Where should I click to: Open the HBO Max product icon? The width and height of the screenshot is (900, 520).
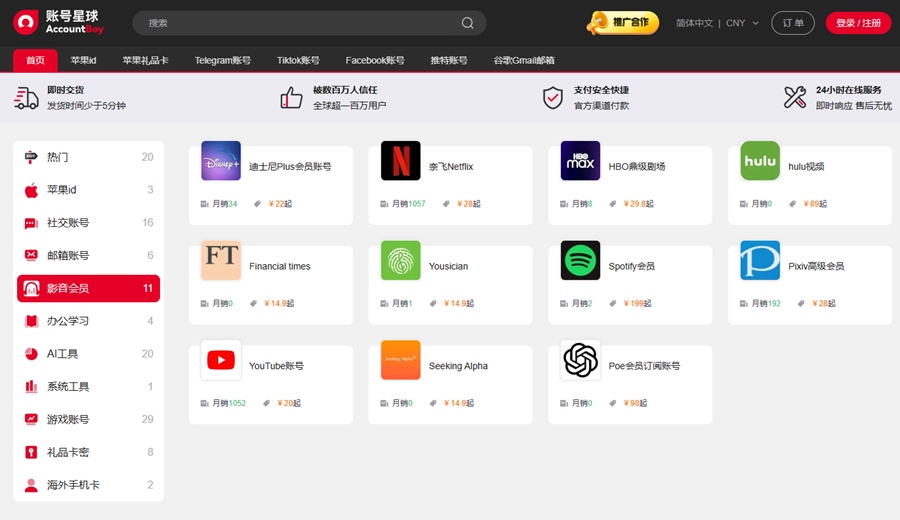(580, 161)
